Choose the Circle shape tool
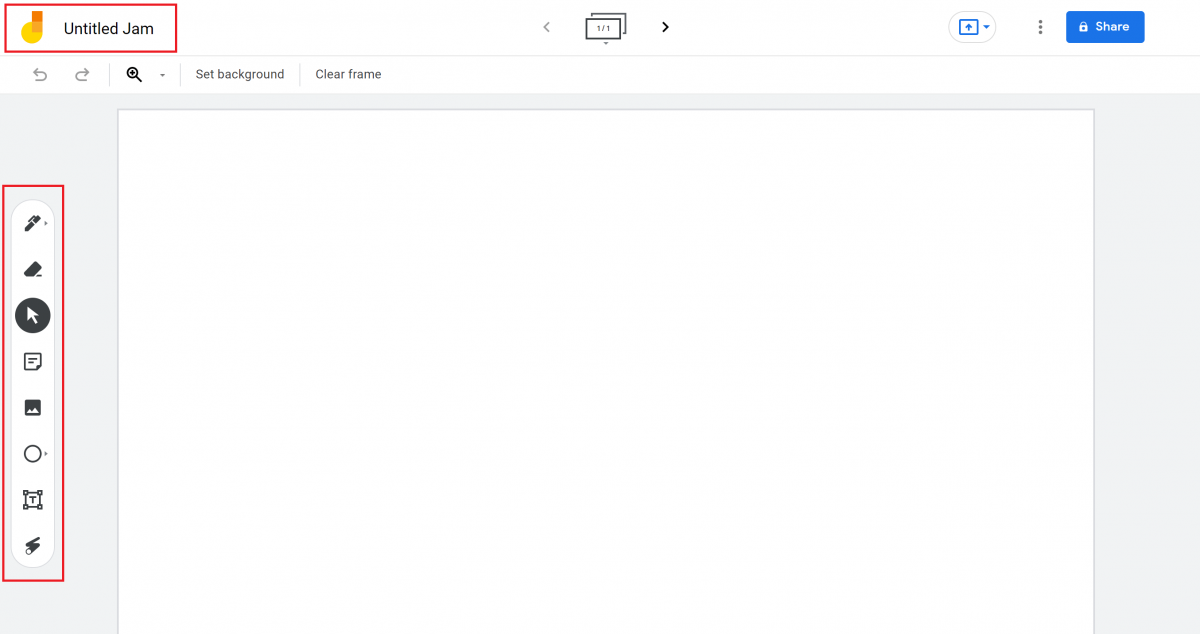 pos(33,454)
